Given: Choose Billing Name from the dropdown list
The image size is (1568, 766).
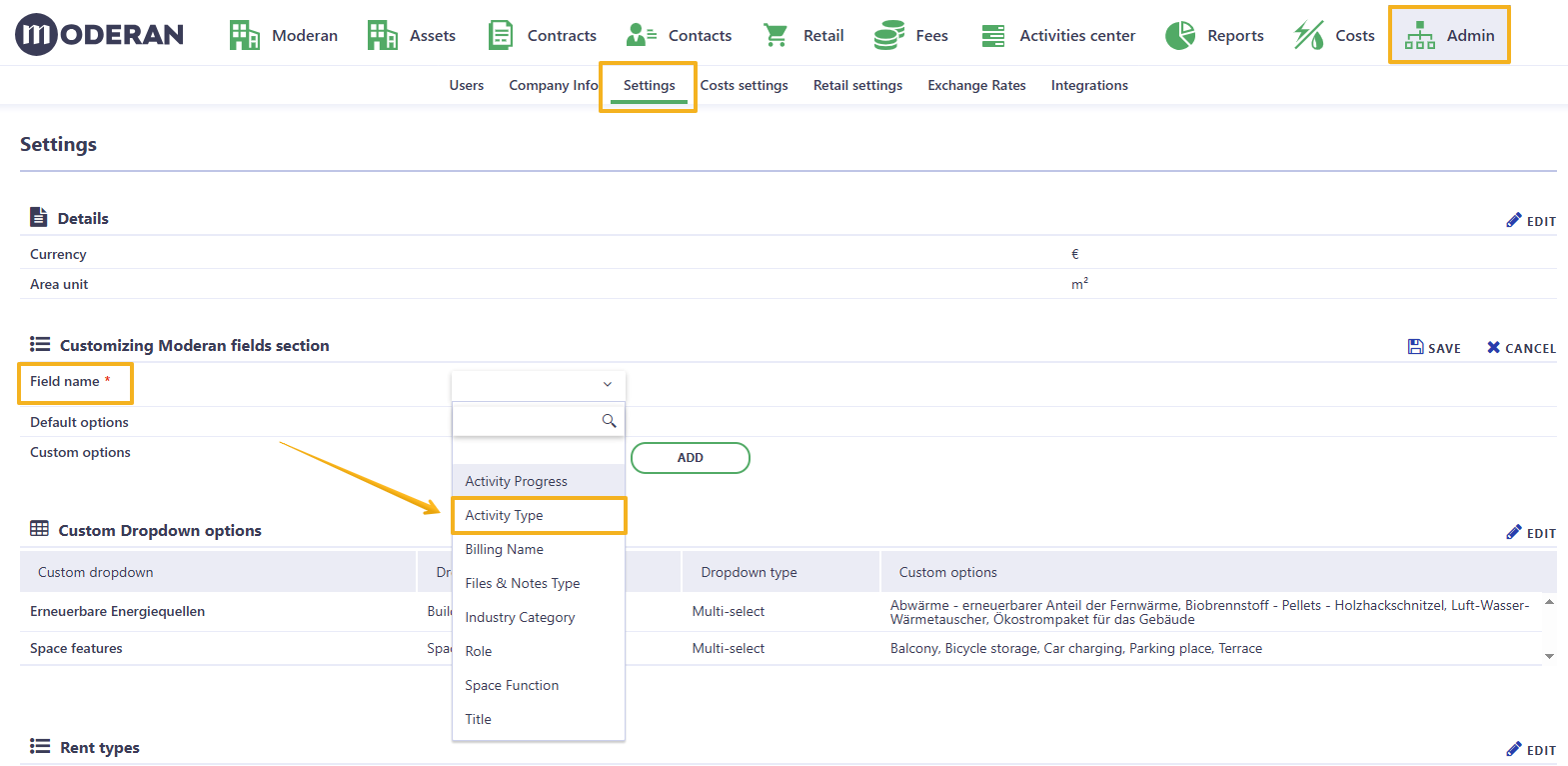Looking at the screenshot, I should click(x=539, y=549).
